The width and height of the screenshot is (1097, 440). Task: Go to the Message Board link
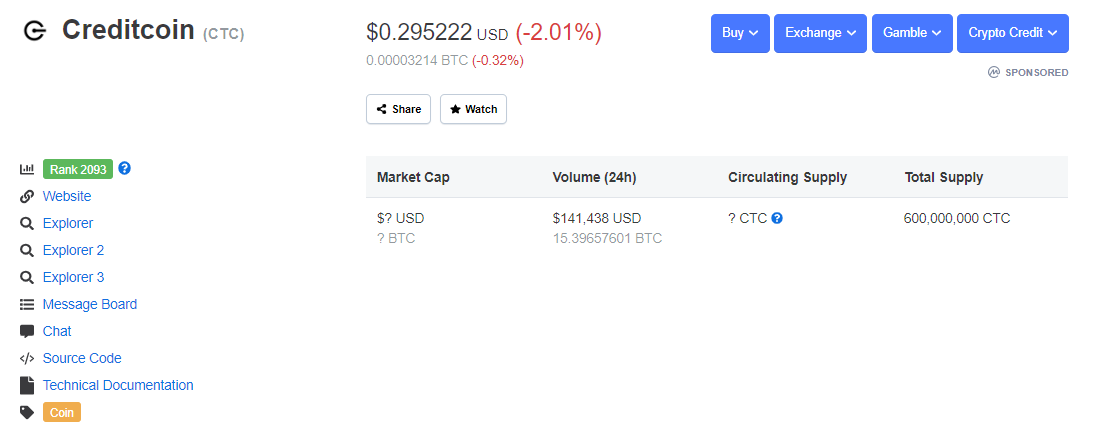click(90, 304)
